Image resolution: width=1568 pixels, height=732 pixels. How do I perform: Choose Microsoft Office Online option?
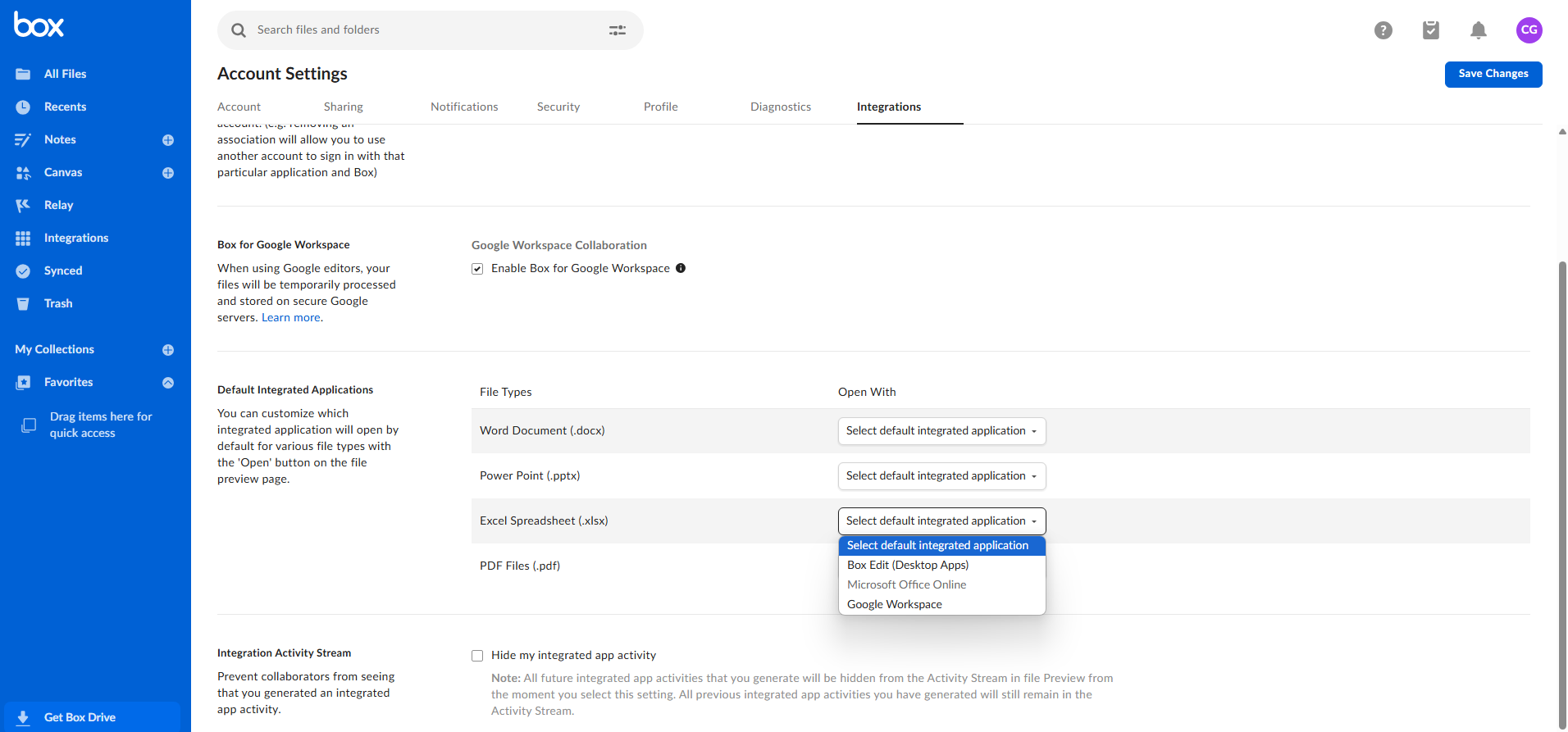(x=941, y=585)
